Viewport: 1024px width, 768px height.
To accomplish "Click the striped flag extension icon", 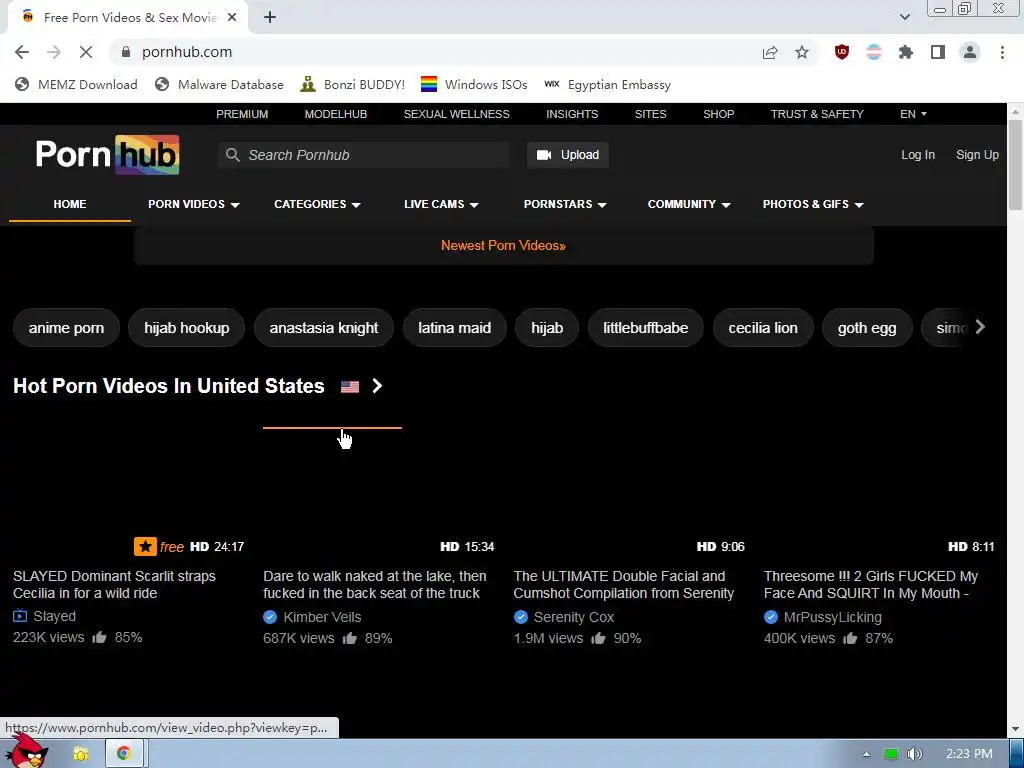I will pyautogui.click(x=874, y=52).
